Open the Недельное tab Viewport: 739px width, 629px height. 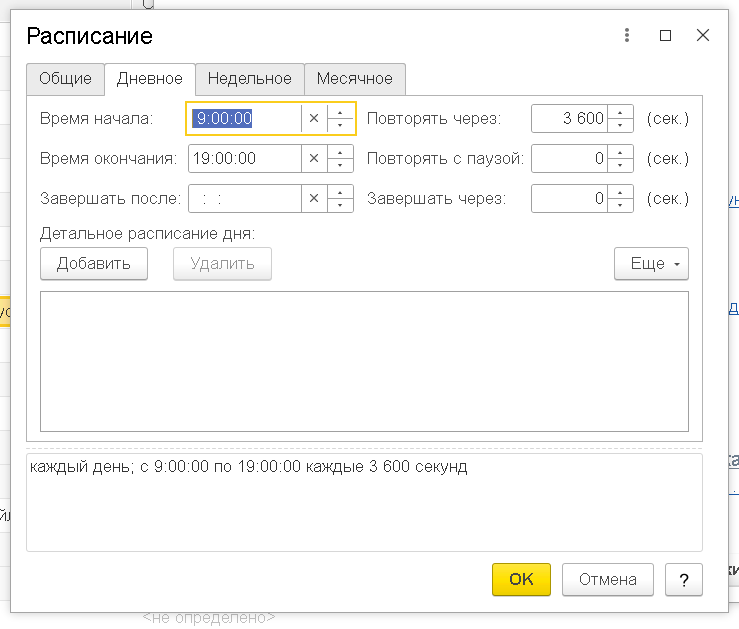[x=249, y=79]
